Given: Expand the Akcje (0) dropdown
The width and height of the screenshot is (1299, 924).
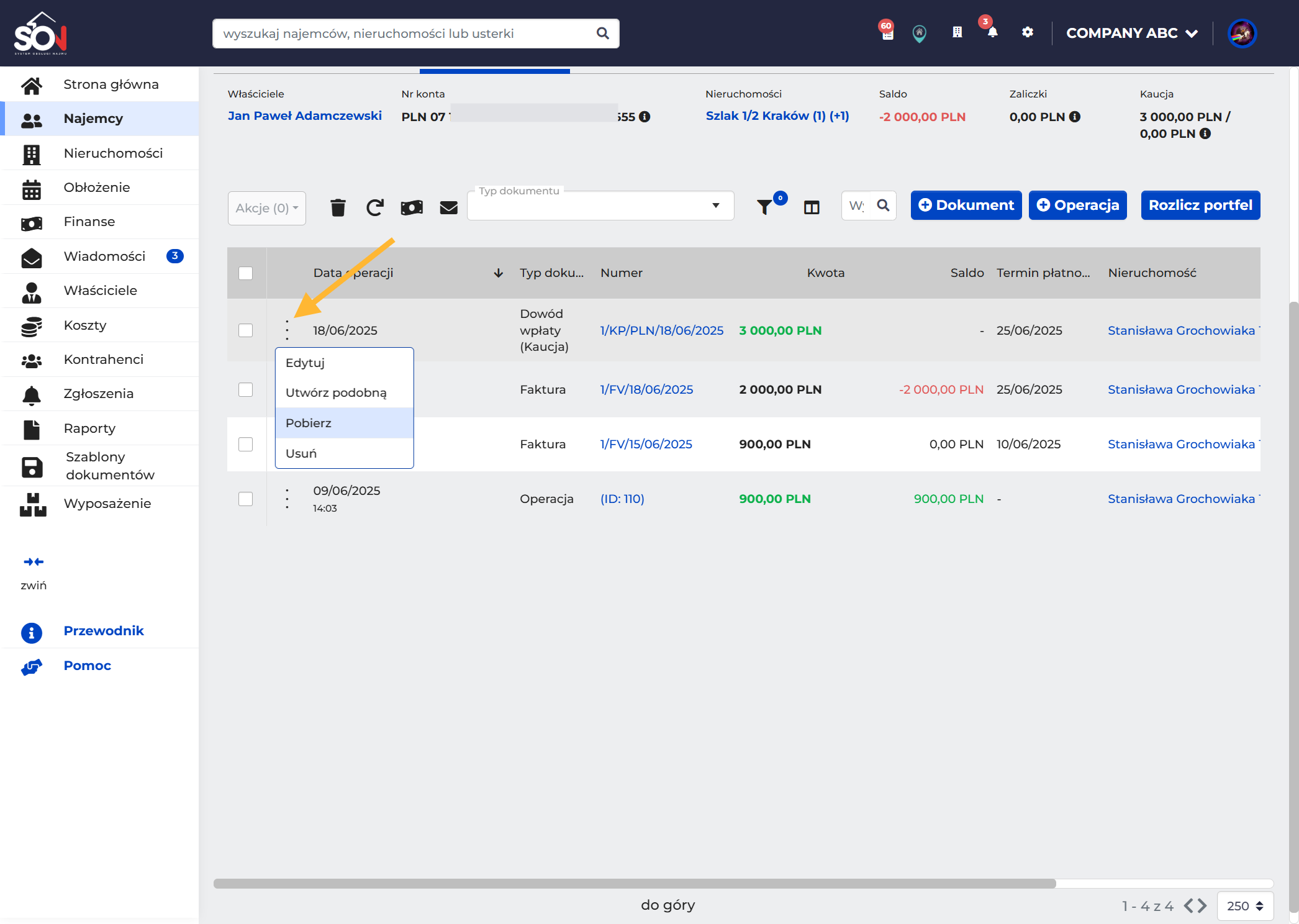Looking at the screenshot, I should tap(267, 208).
